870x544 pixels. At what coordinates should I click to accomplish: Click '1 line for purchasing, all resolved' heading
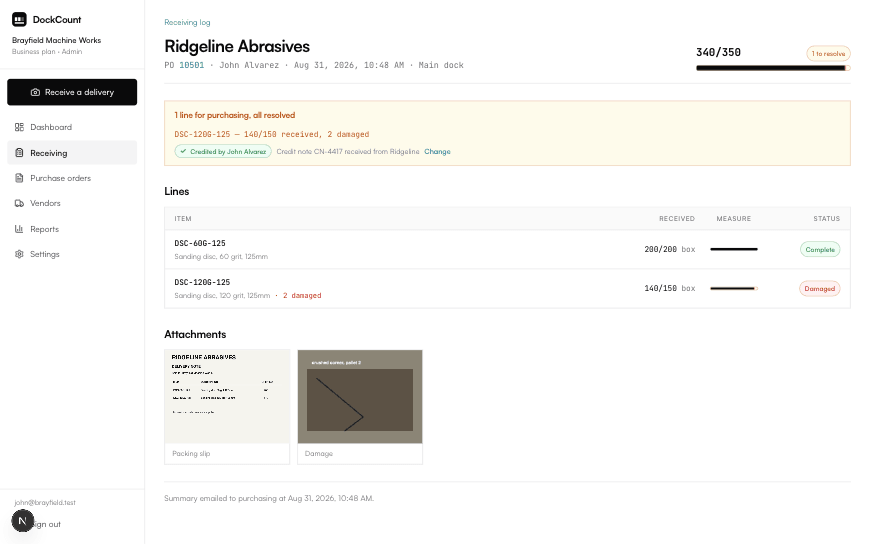point(235,115)
